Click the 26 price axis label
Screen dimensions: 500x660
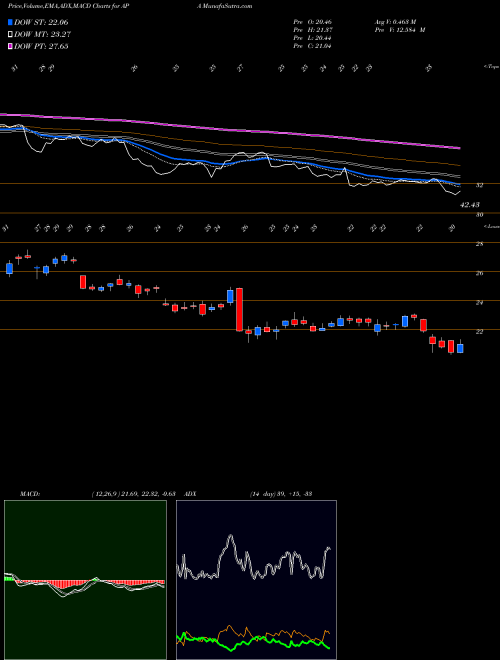coord(479,273)
